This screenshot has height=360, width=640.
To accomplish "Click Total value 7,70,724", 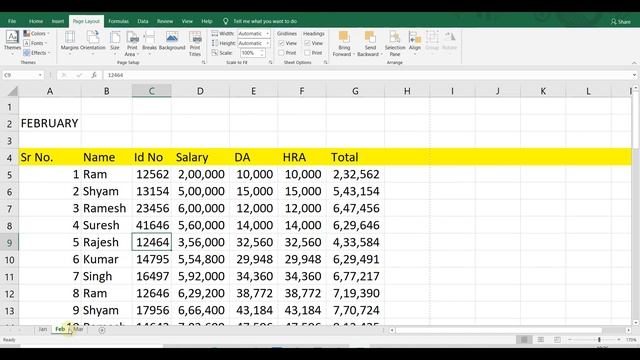I will (356, 310).
